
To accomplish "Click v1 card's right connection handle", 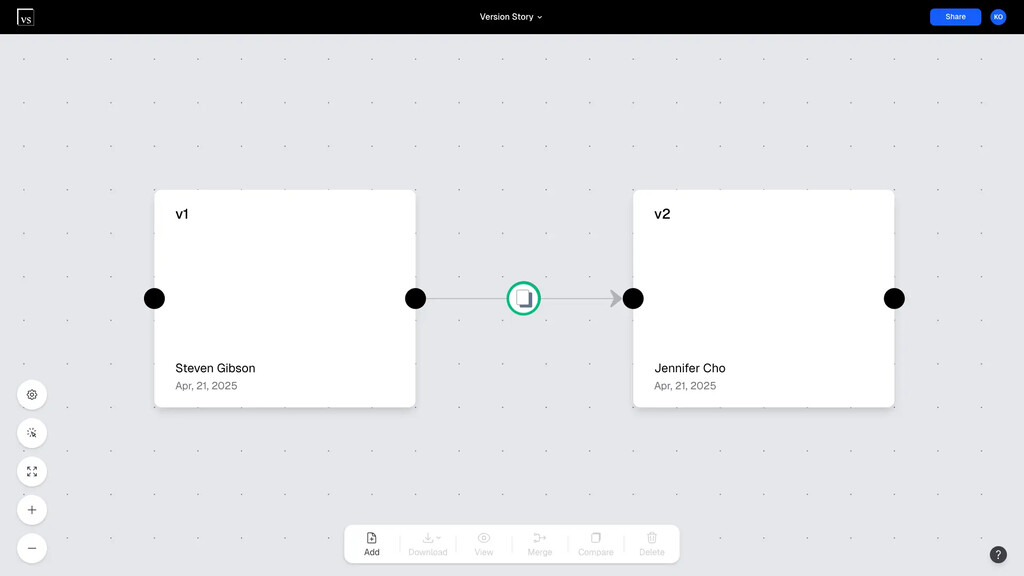I will click(415, 298).
